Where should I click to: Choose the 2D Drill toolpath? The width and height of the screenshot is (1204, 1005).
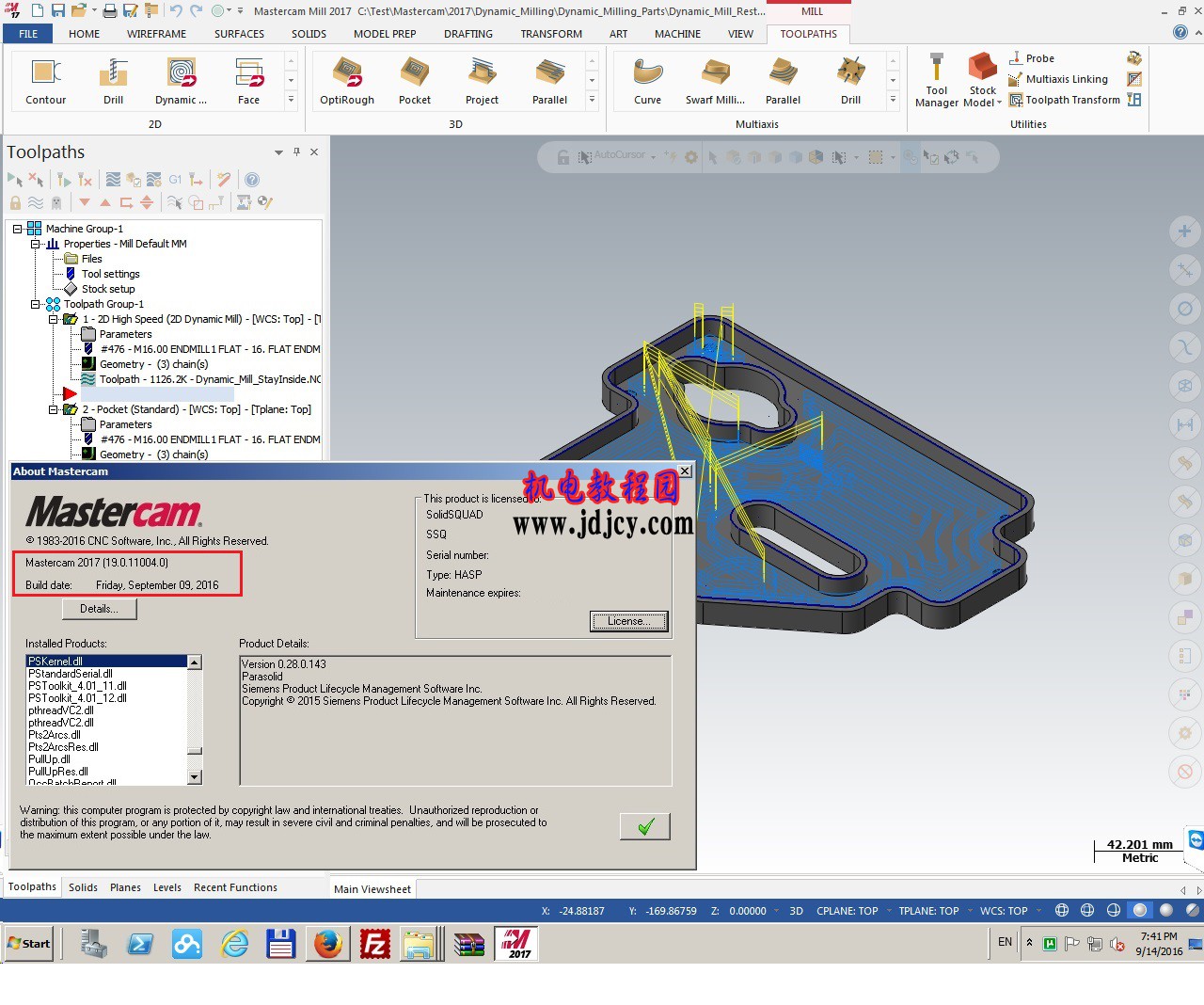(113, 81)
